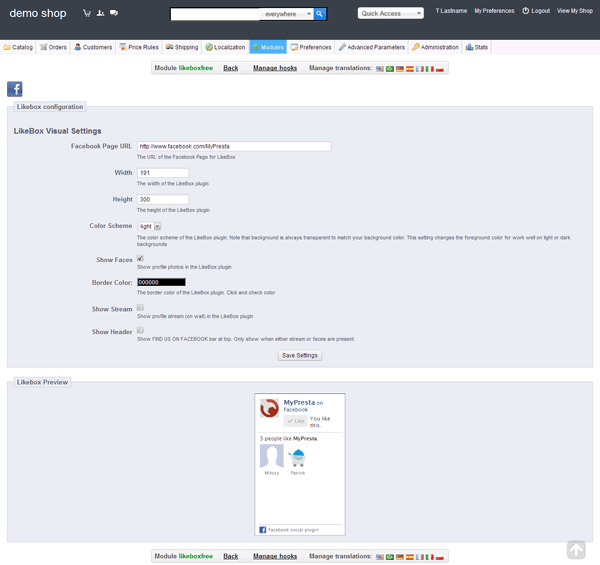Expand the Quick Access dropdown
The image size is (600, 565).
(391, 14)
